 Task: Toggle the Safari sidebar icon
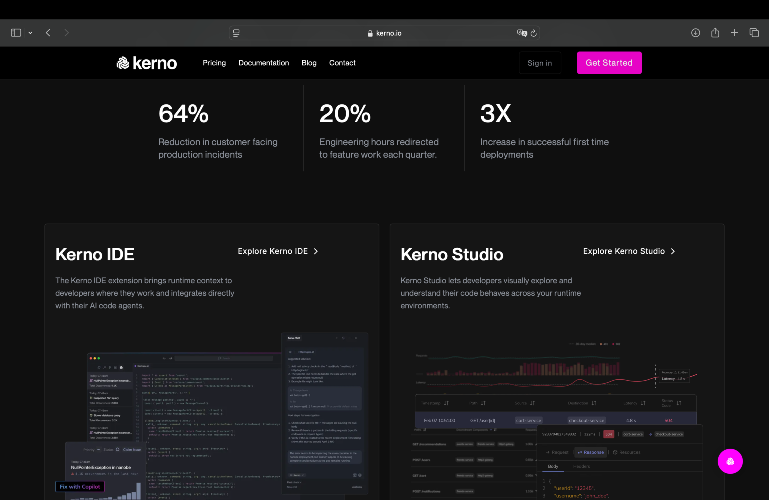point(16,33)
